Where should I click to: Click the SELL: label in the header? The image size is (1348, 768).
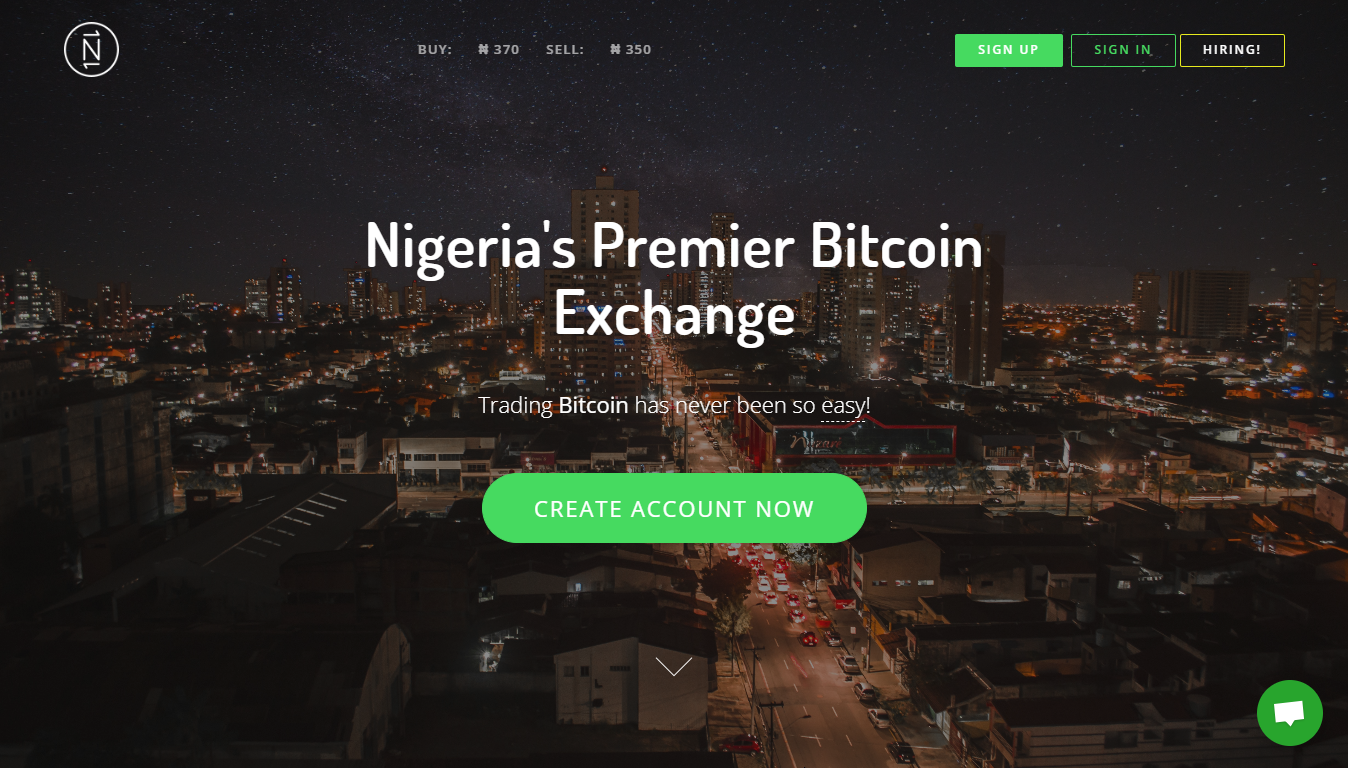point(565,49)
